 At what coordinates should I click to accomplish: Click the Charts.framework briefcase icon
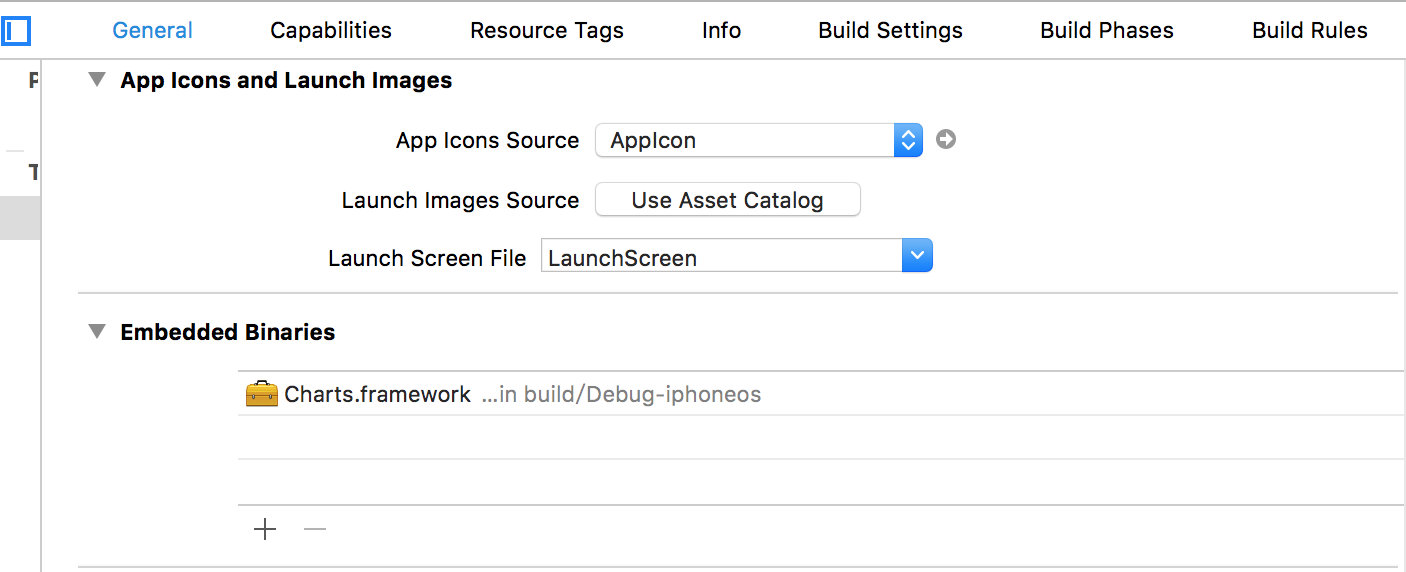coord(261,394)
